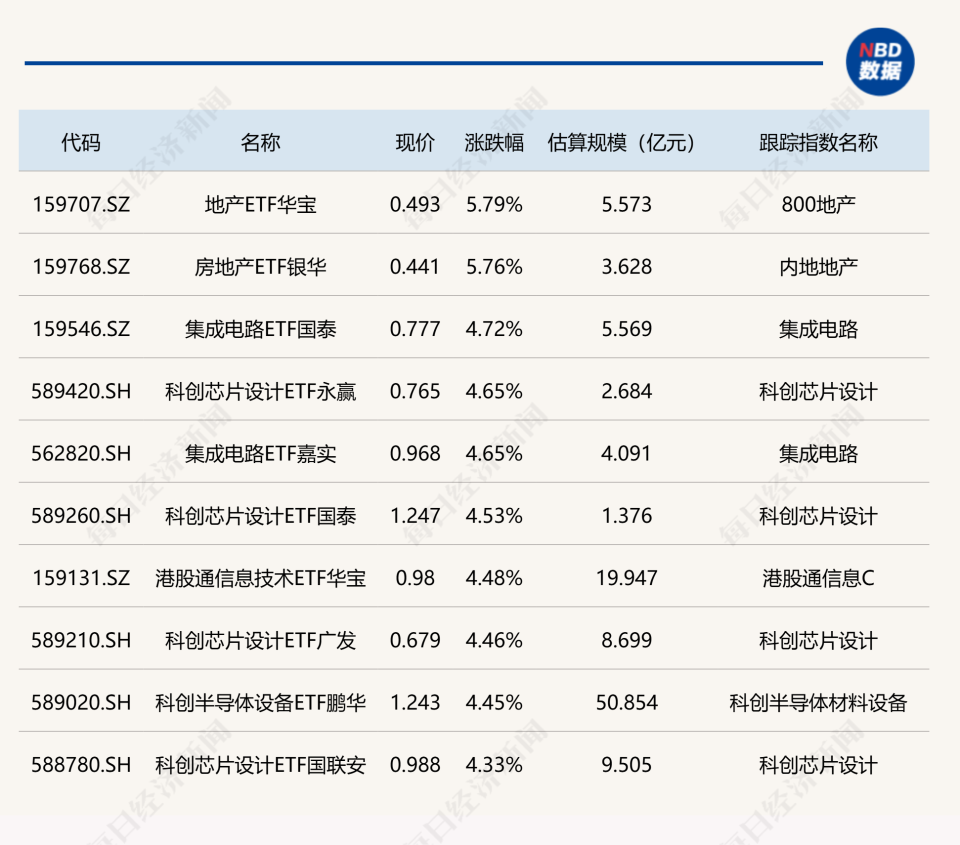Click the scale value 2.684

coord(626,391)
